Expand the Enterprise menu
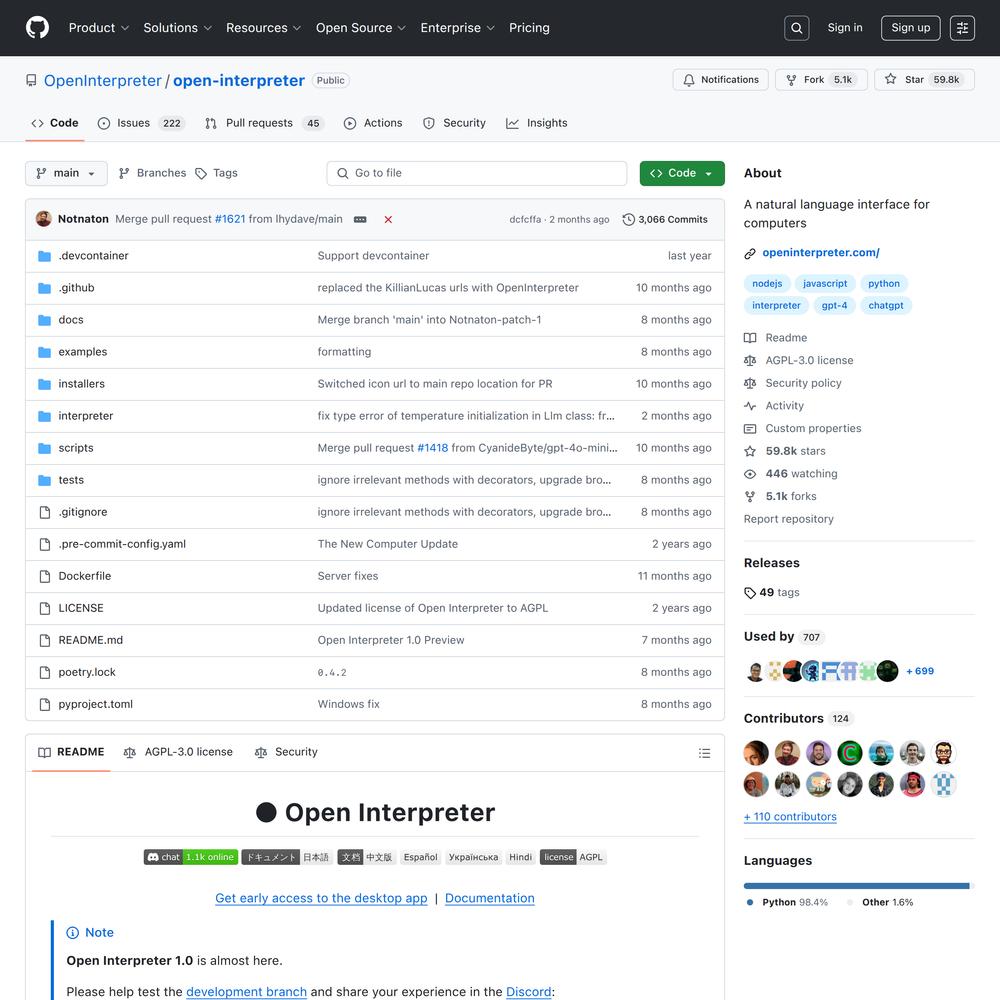This screenshot has width=1000, height=1000. (x=457, y=28)
